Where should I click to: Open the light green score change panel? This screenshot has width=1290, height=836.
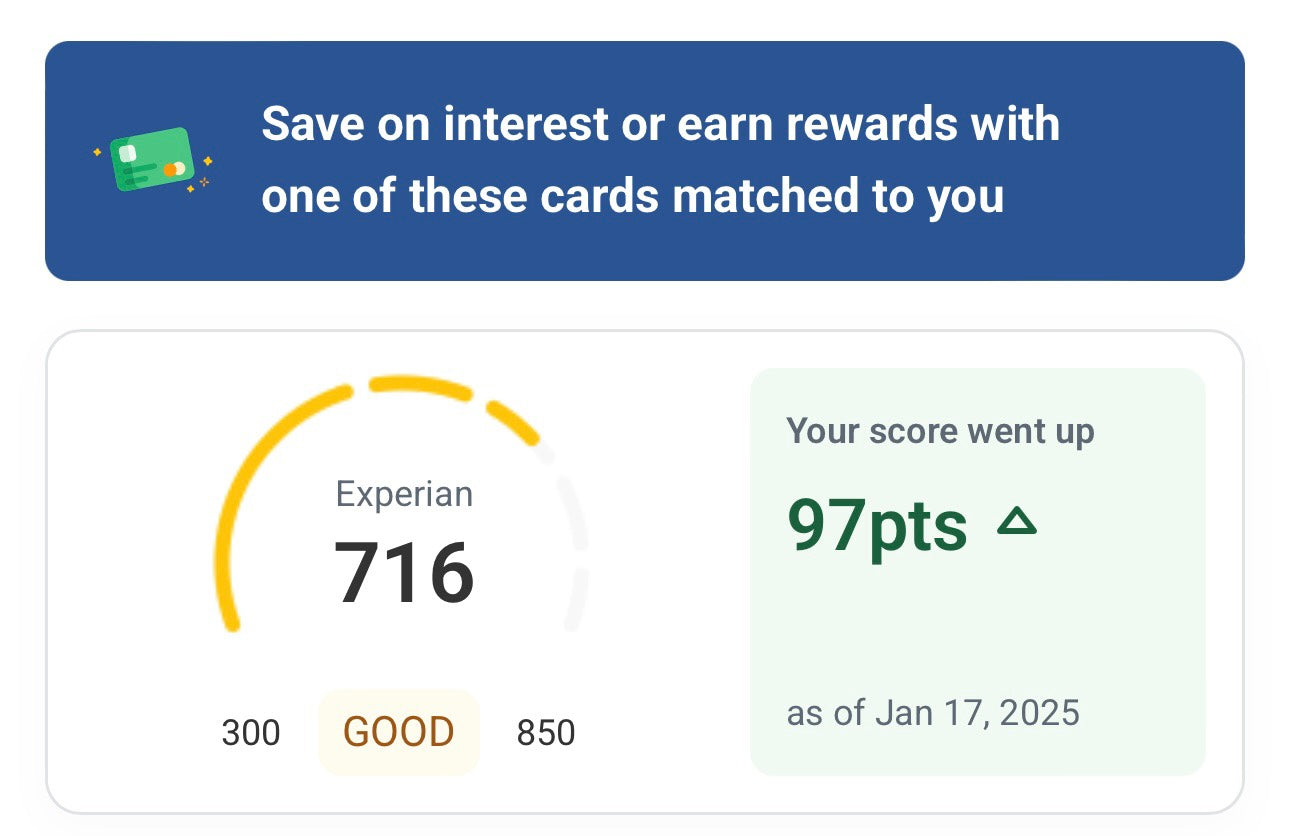[x=977, y=620]
